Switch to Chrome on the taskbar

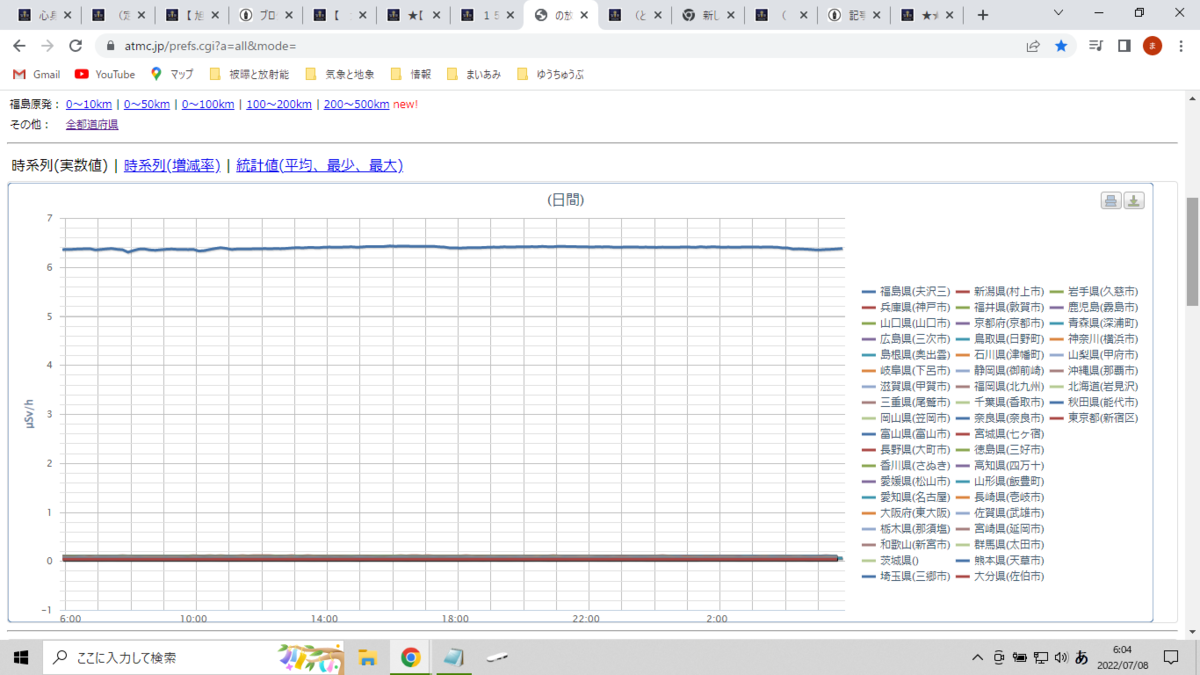coord(410,657)
